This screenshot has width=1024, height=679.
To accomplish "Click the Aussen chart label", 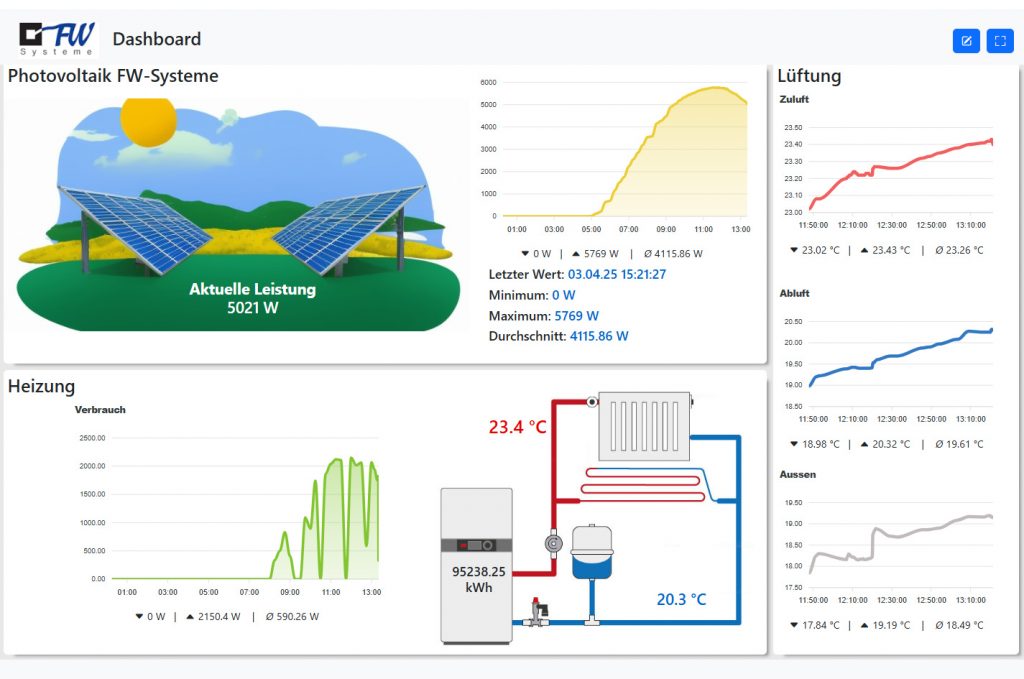I will [797, 475].
